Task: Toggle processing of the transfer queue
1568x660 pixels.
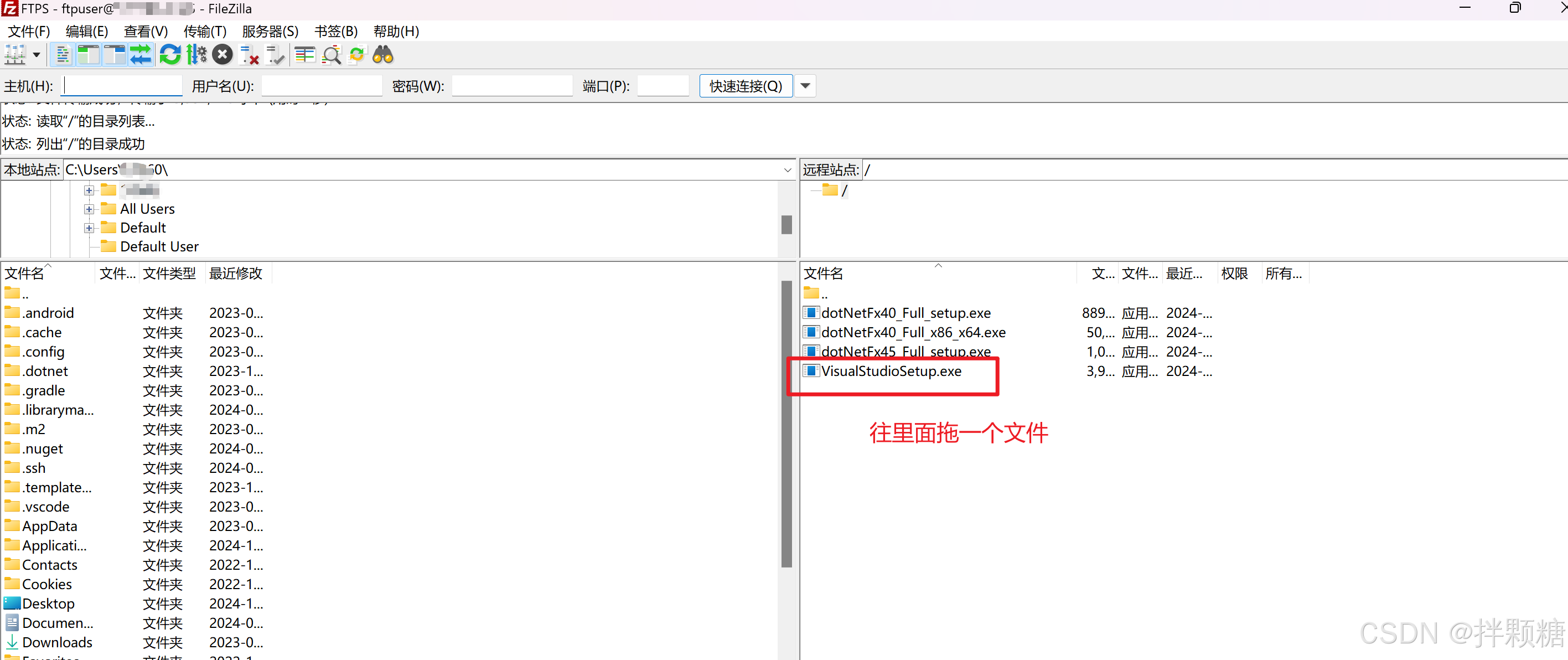Action: (x=196, y=55)
